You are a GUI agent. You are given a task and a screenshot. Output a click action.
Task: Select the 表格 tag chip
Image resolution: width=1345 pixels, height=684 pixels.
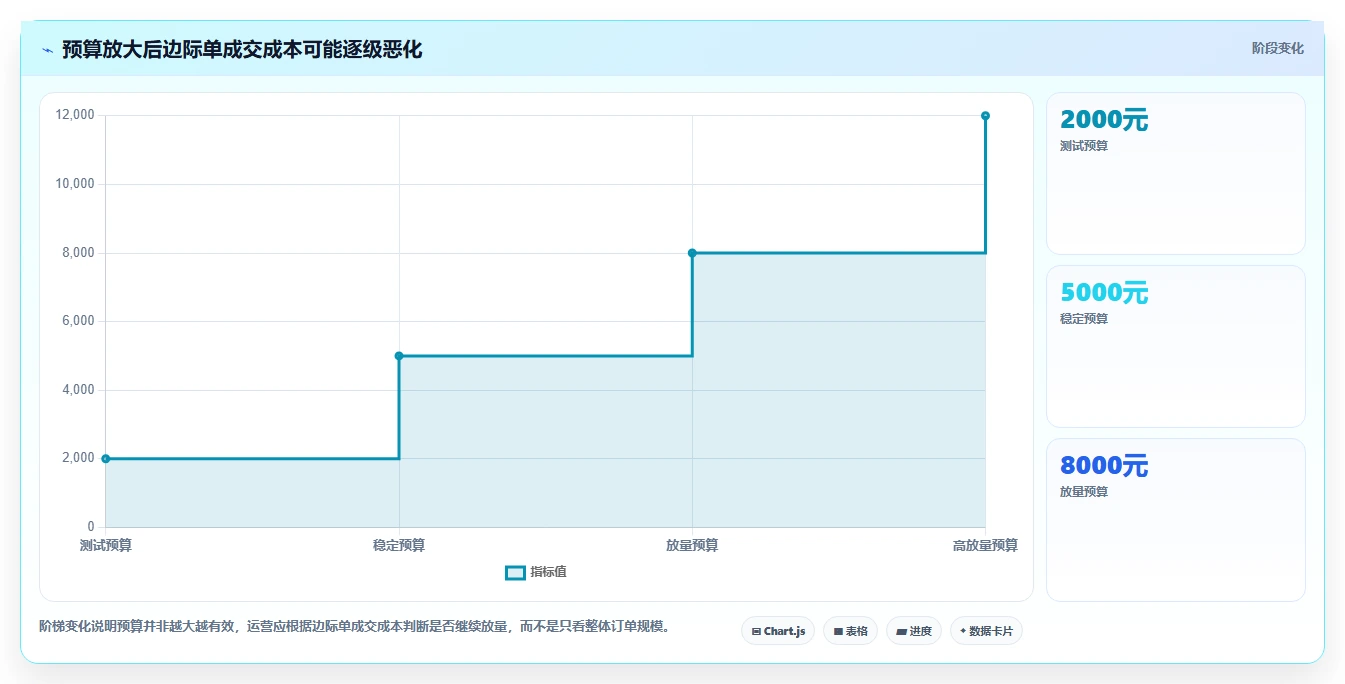(850, 631)
